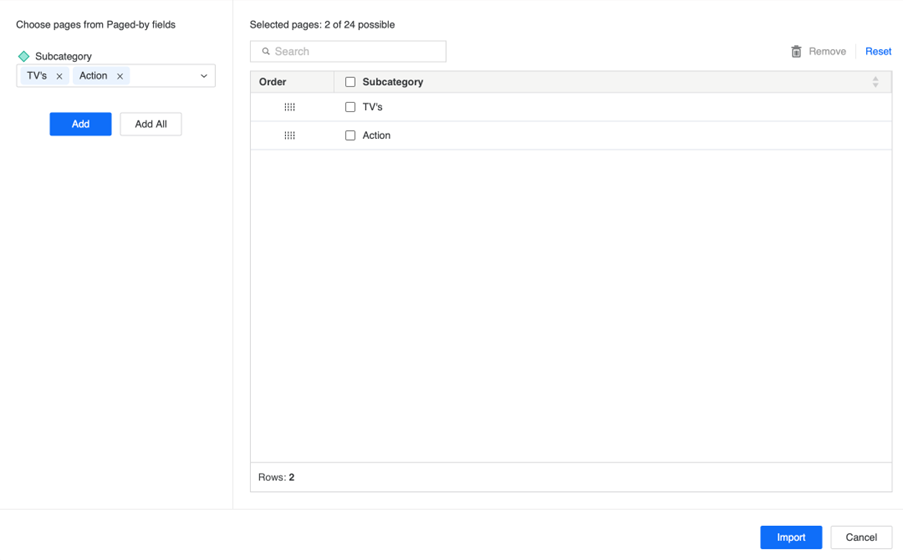
Task: Expand the Subcategory dropdown chevron
Action: click(204, 76)
